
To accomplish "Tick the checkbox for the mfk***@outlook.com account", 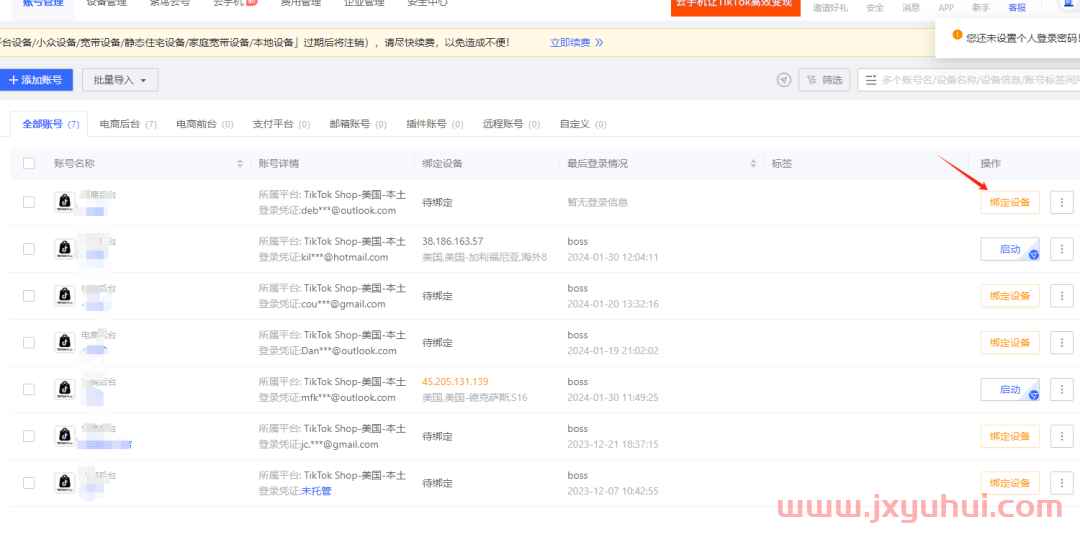I will point(29,390).
